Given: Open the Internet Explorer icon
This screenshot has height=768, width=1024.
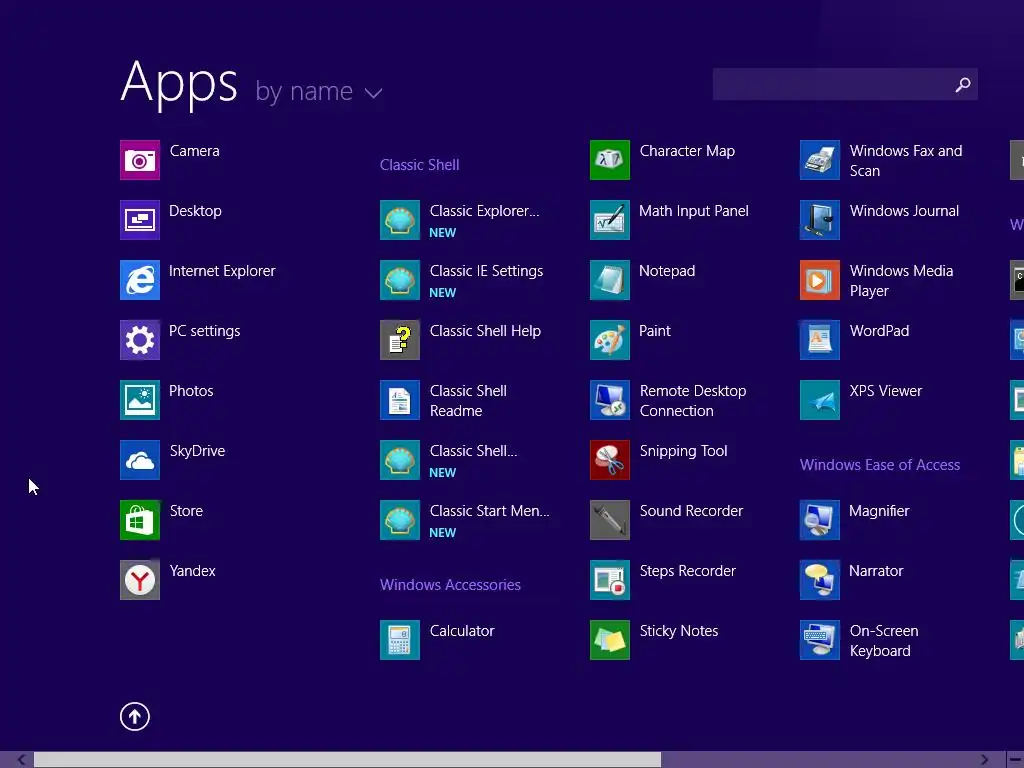Looking at the screenshot, I should point(140,280).
